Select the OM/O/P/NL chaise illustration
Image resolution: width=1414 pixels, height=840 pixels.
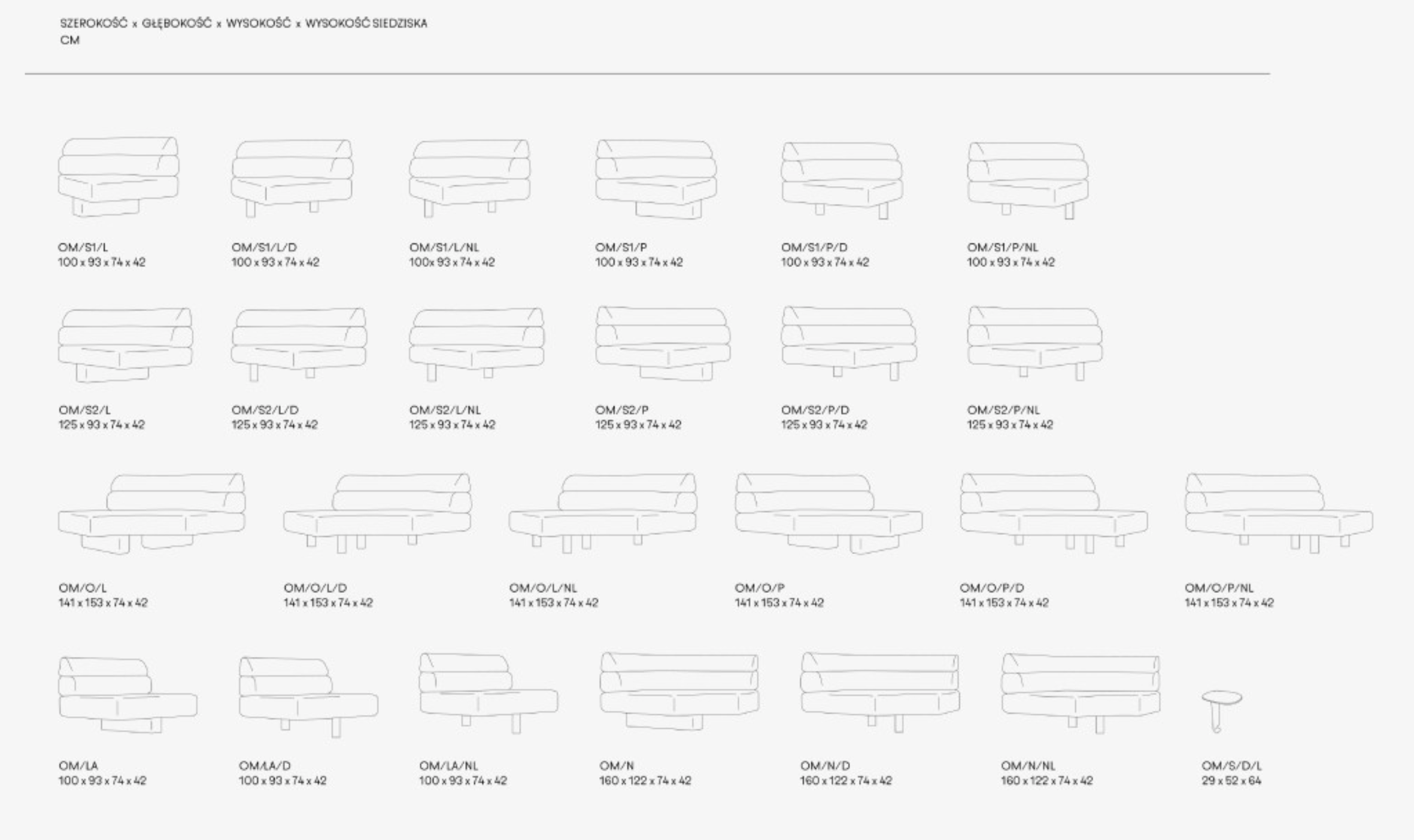1279,513
